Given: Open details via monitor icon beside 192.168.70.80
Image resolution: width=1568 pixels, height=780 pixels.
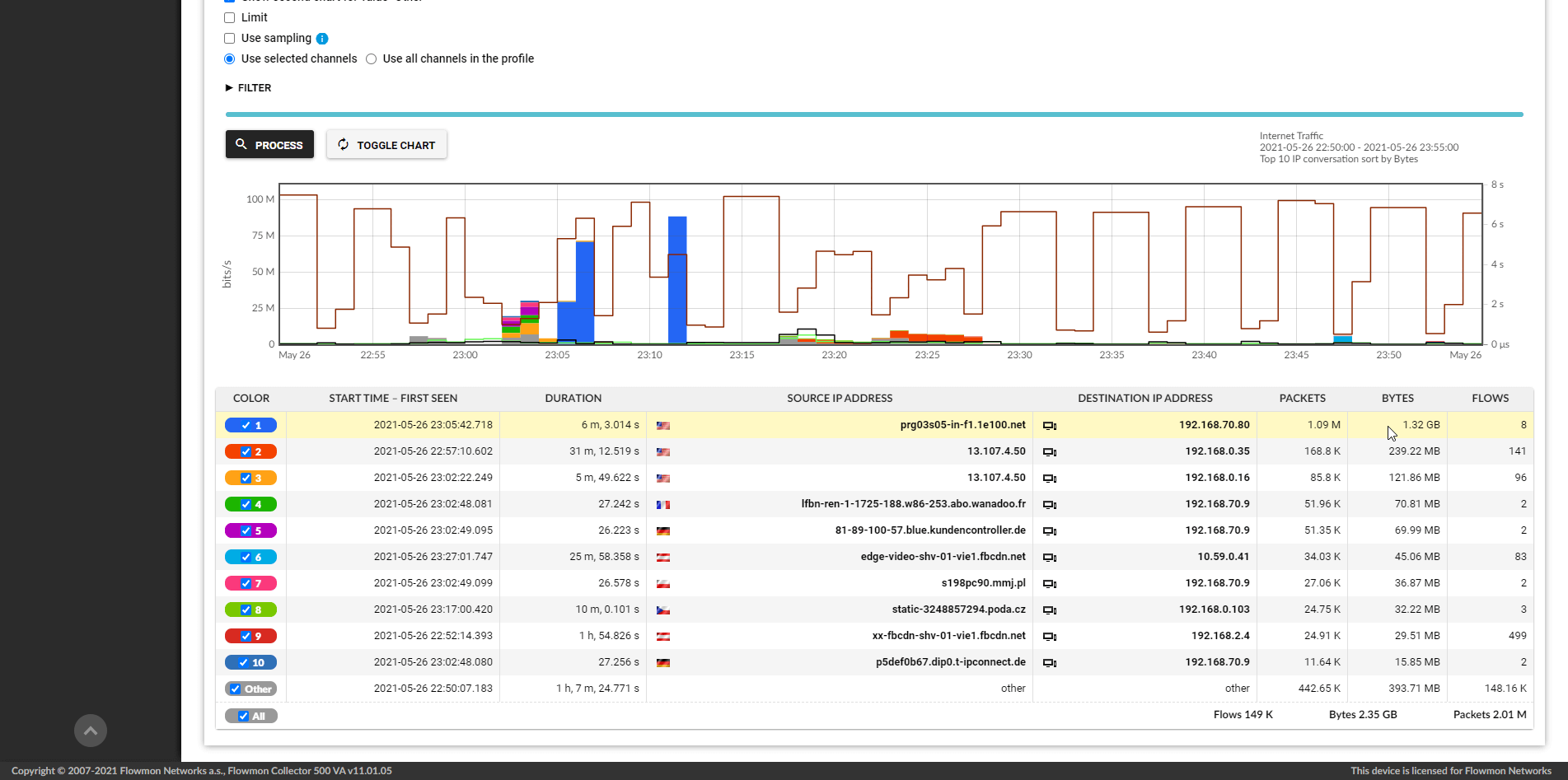Looking at the screenshot, I should coord(1050,425).
